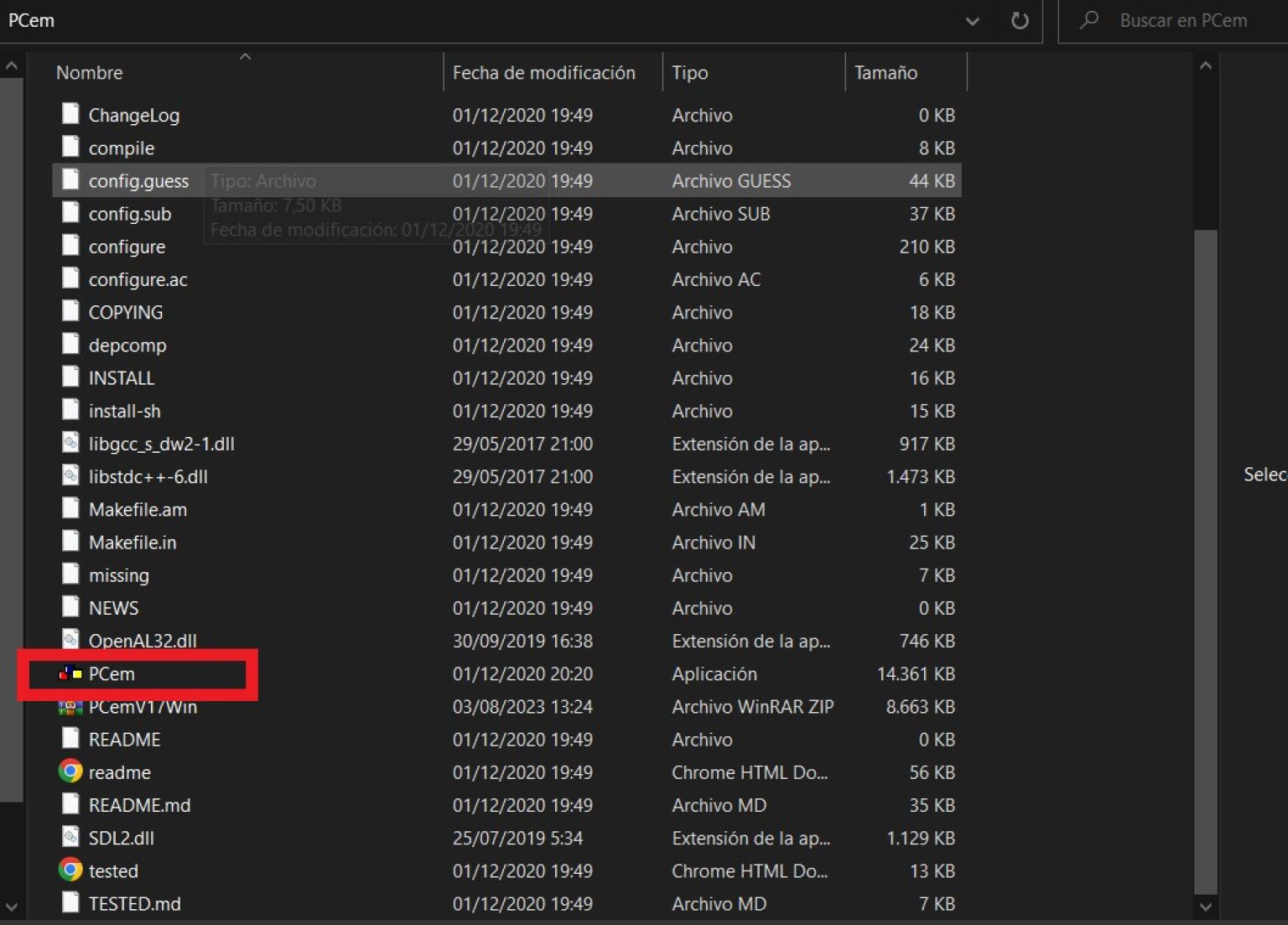
Task: Sort files by Tipo column
Action: 689,73
